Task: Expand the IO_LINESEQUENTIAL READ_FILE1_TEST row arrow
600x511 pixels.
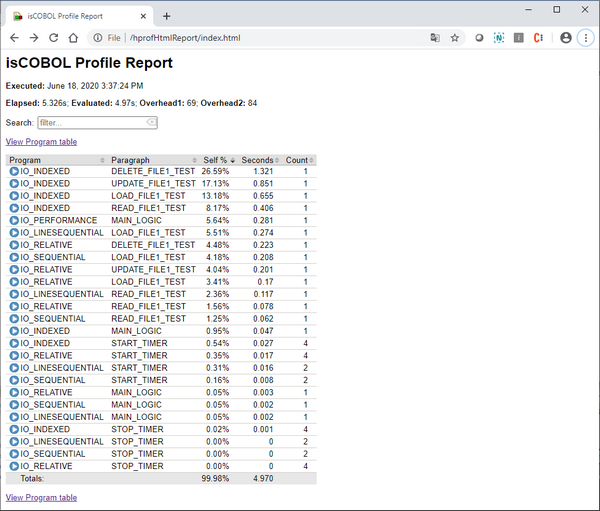Action: (x=14, y=294)
